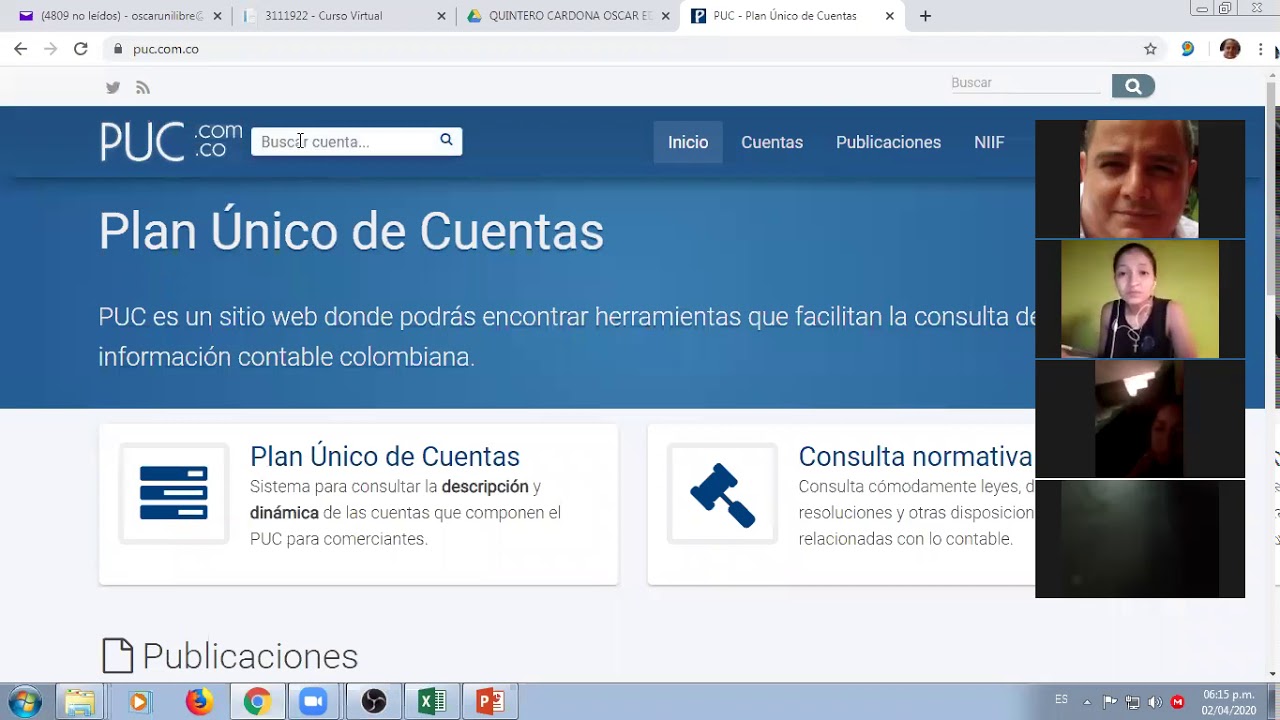Close the 3111922 - Curso Virtual tab
Viewport: 1280px width, 720px height.
[x=442, y=16]
